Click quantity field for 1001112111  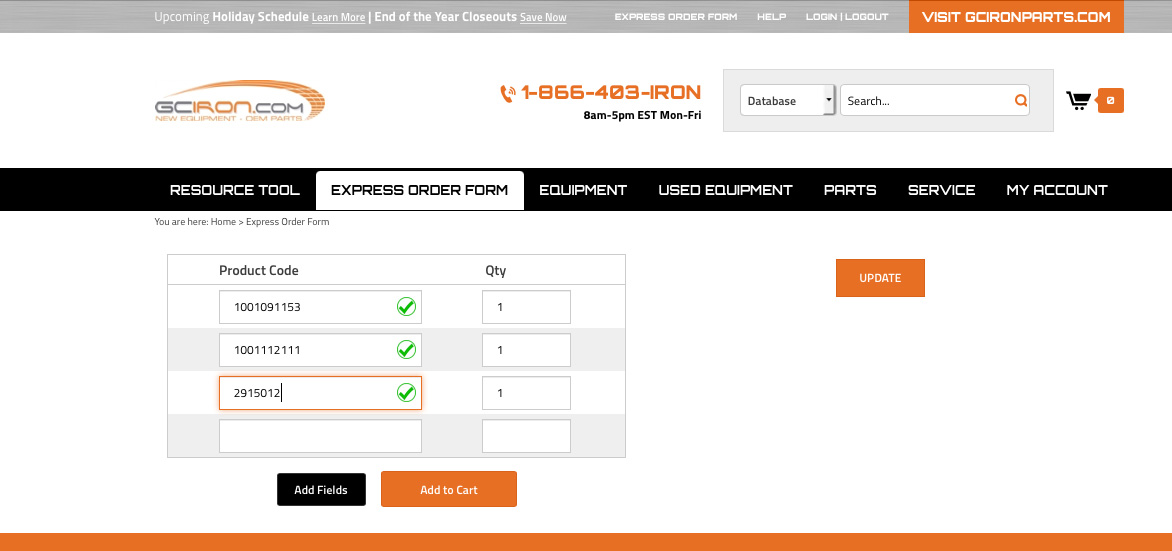[x=526, y=349]
